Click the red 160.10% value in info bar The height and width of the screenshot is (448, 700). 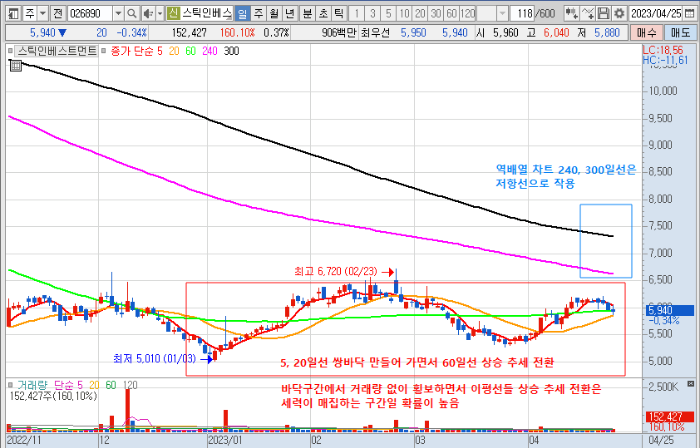[237, 33]
